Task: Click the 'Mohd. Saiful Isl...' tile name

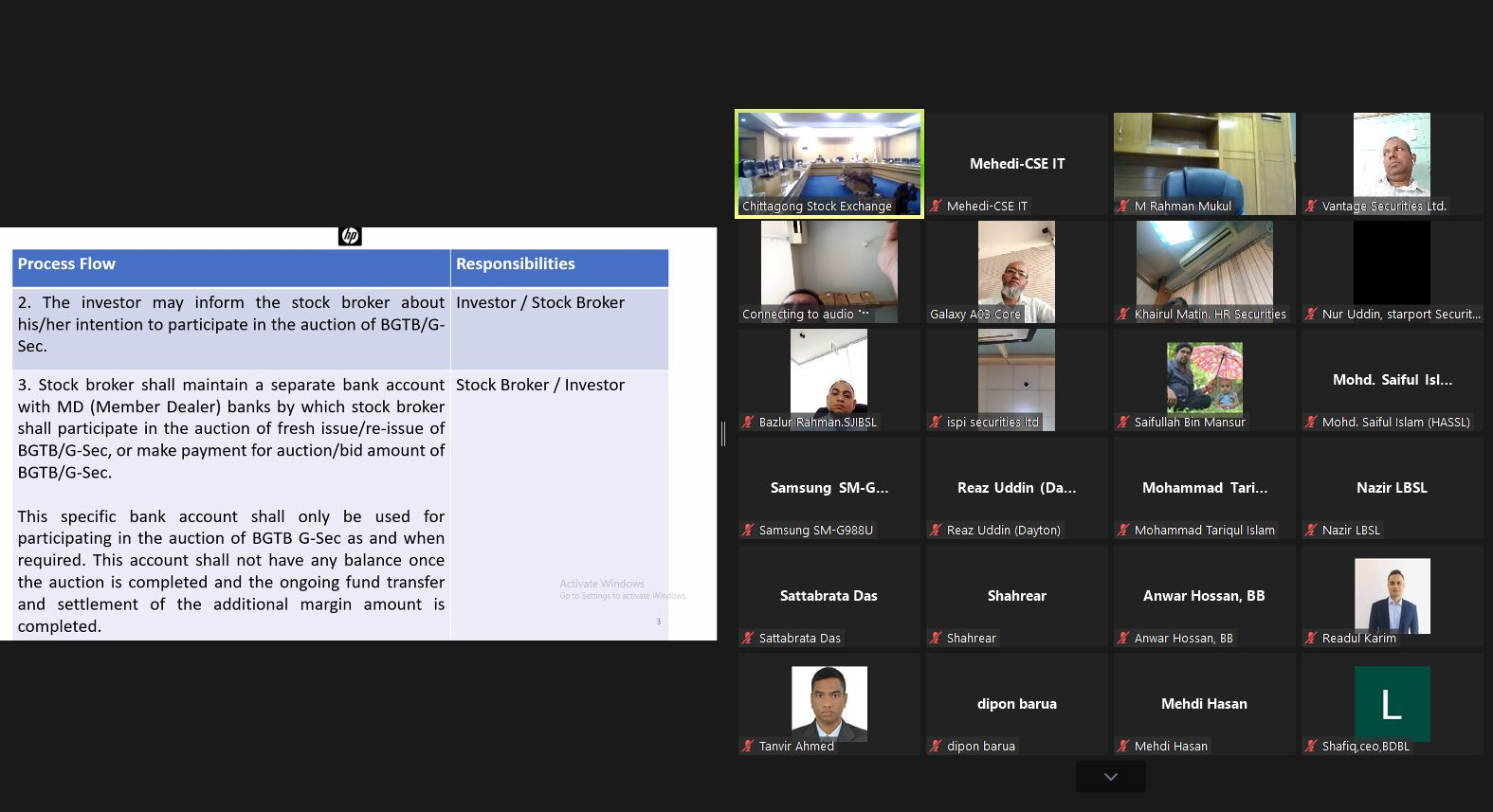Action: 1393,380
